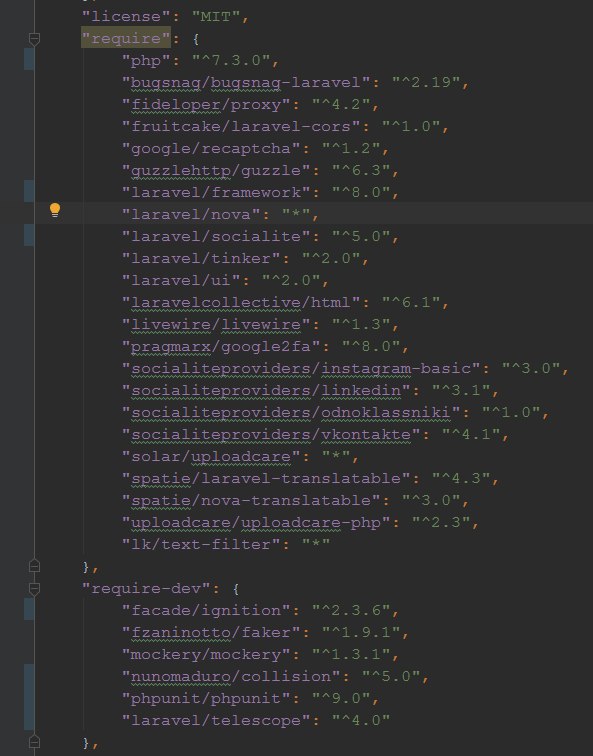593x756 pixels.
Task: Click "phpunit/phpunit" package name
Action: pyautogui.click(x=206, y=698)
